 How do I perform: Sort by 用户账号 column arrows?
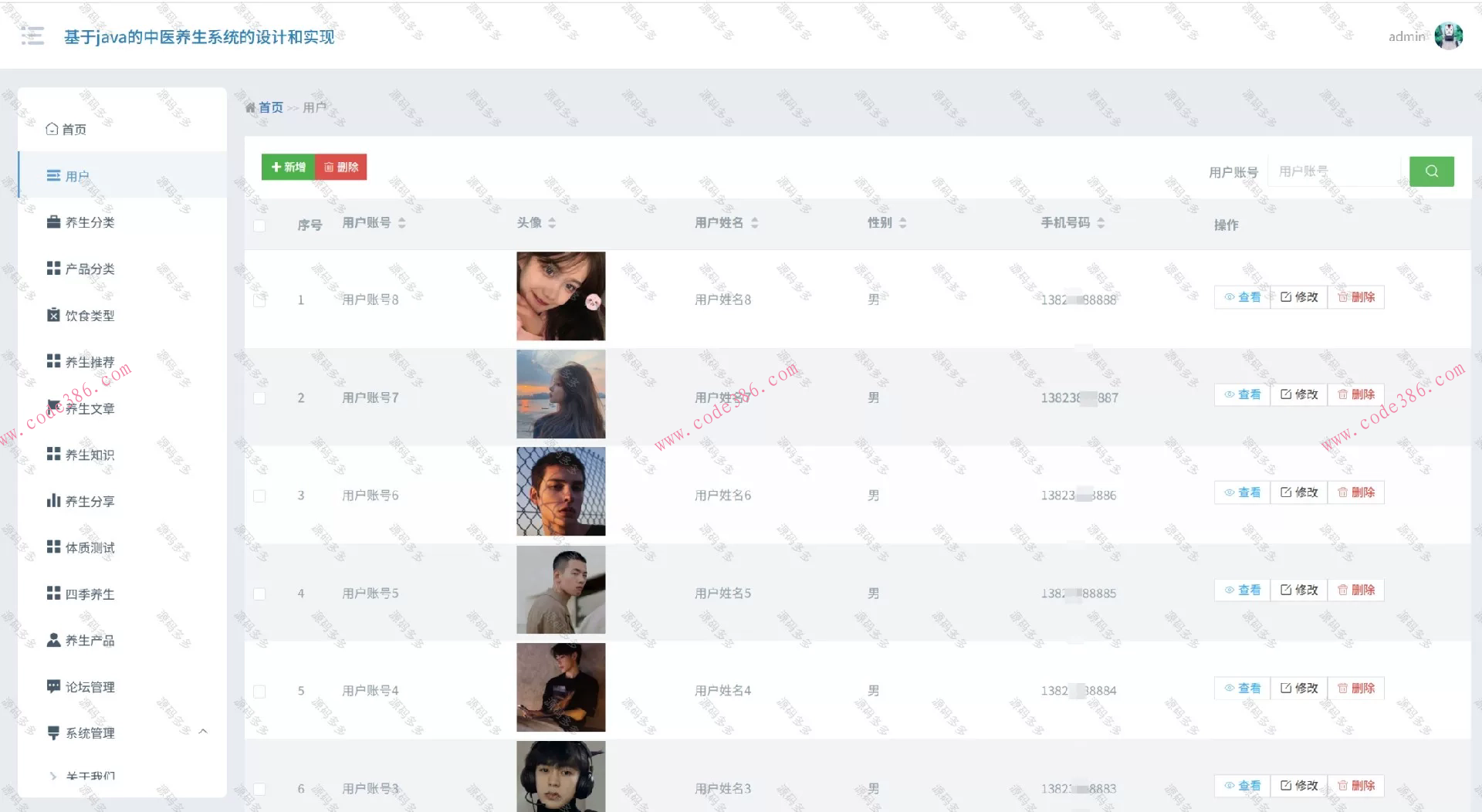coord(401,223)
